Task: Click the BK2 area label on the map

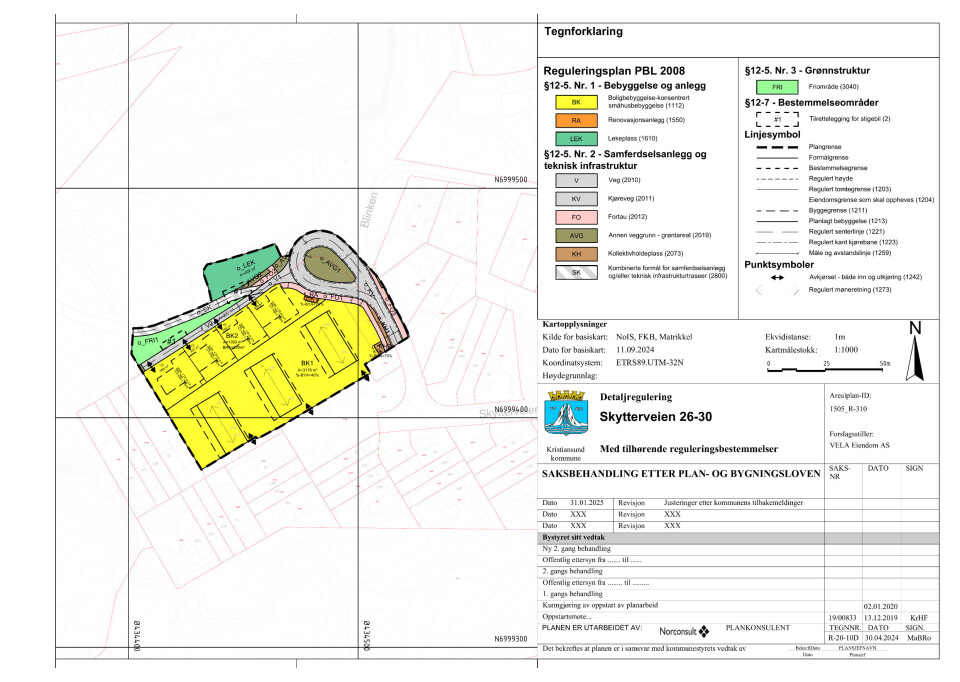Action: click(x=232, y=336)
